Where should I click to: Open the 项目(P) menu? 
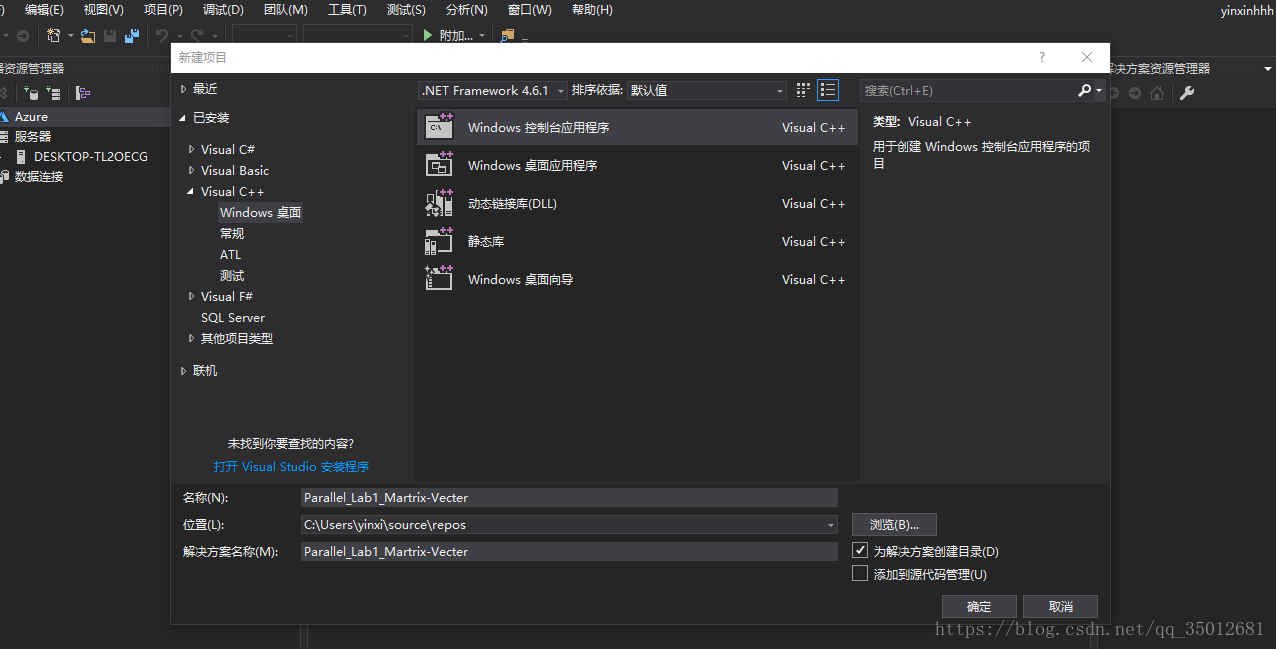point(164,9)
